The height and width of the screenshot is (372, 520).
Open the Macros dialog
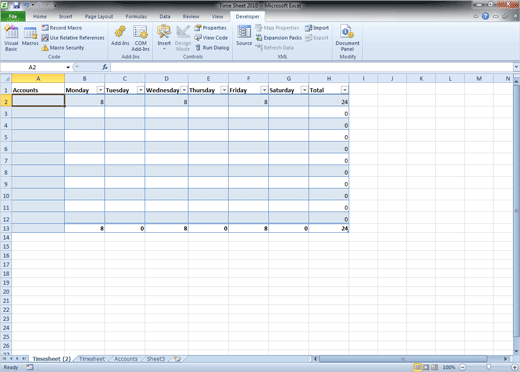pyautogui.click(x=30, y=37)
